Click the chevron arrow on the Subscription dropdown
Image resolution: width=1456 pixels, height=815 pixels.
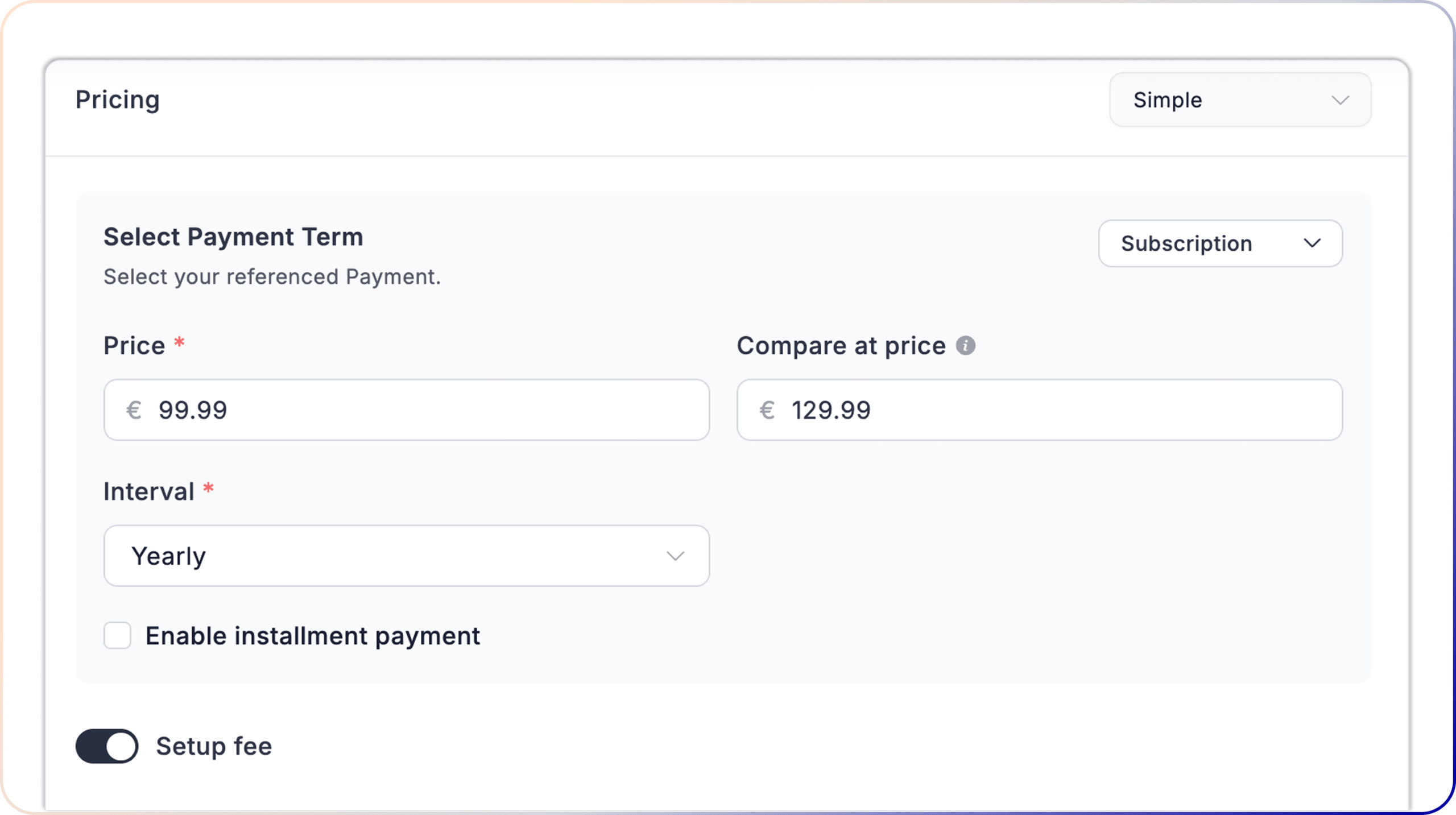(x=1312, y=243)
